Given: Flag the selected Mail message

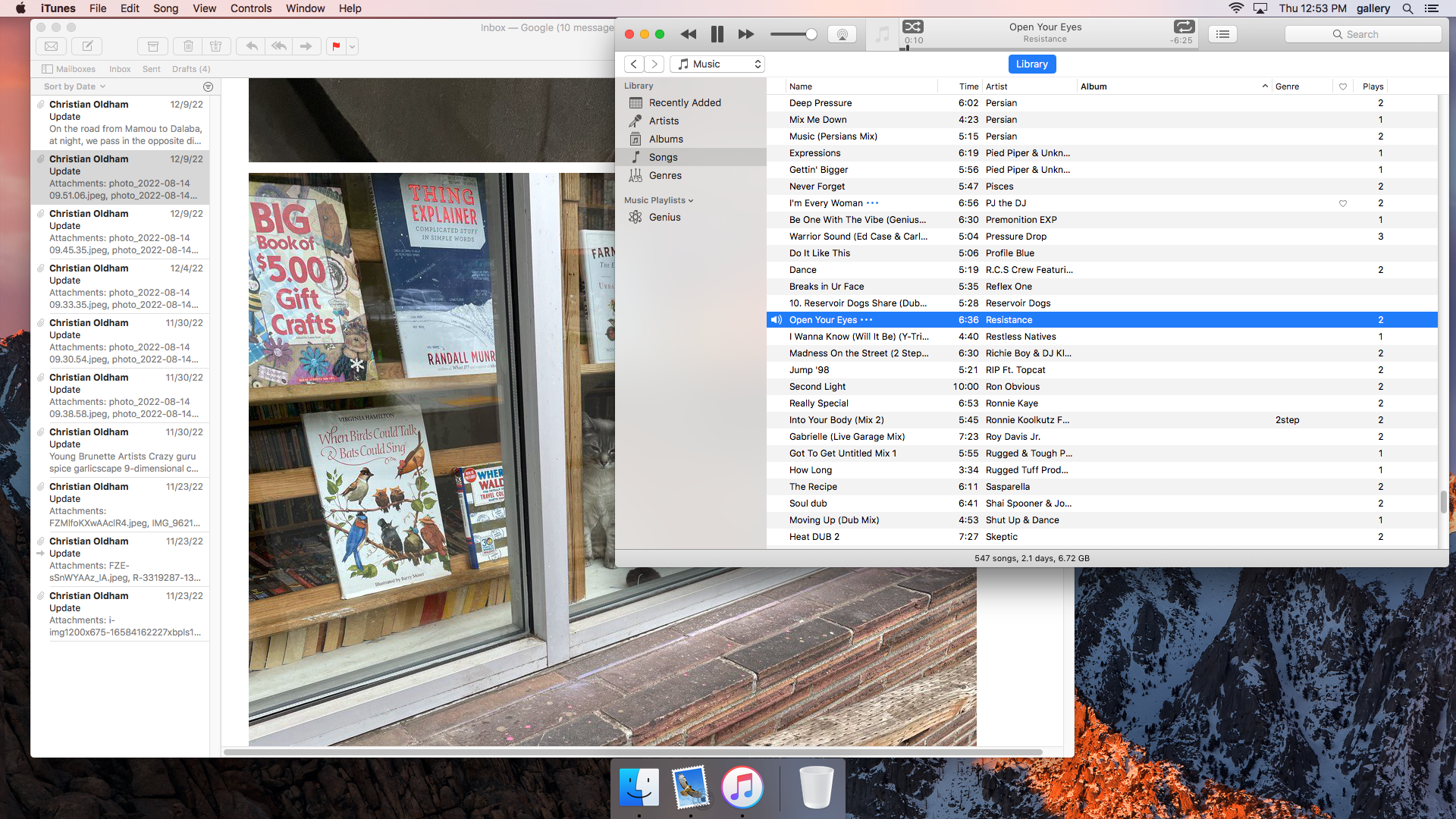Looking at the screenshot, I should (x=336, y=46).
